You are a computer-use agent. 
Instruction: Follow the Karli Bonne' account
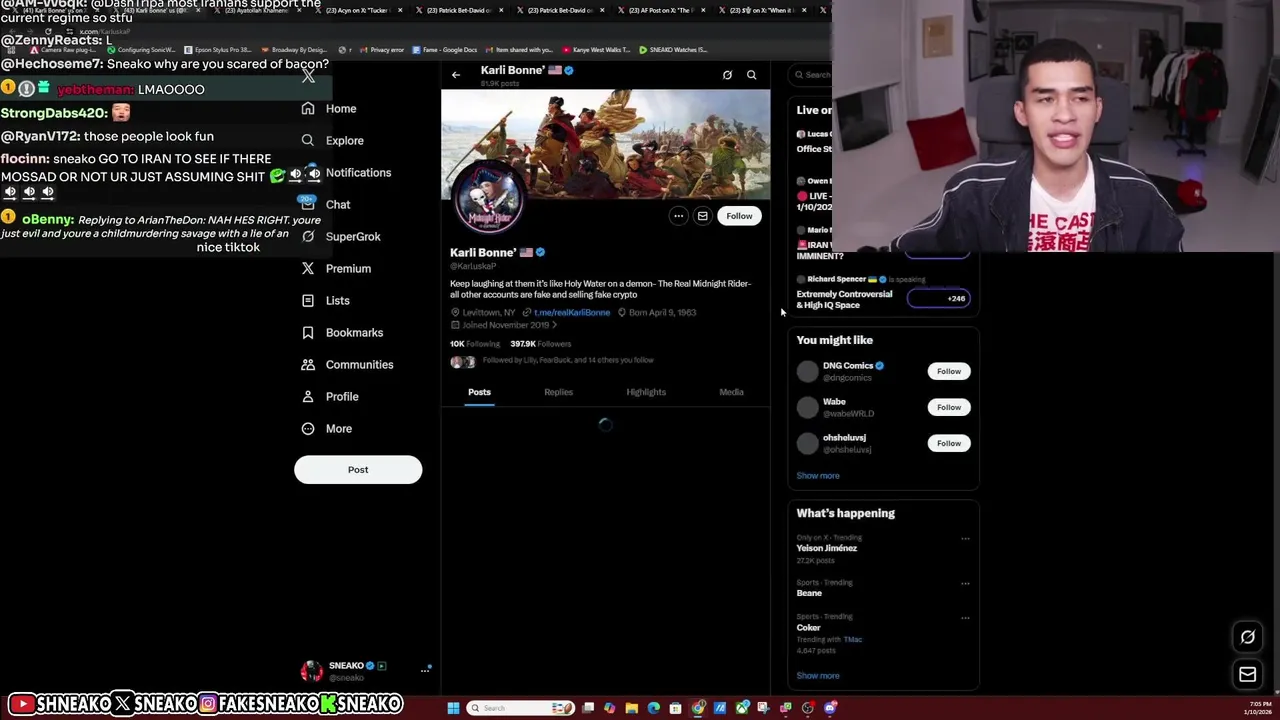739,216
